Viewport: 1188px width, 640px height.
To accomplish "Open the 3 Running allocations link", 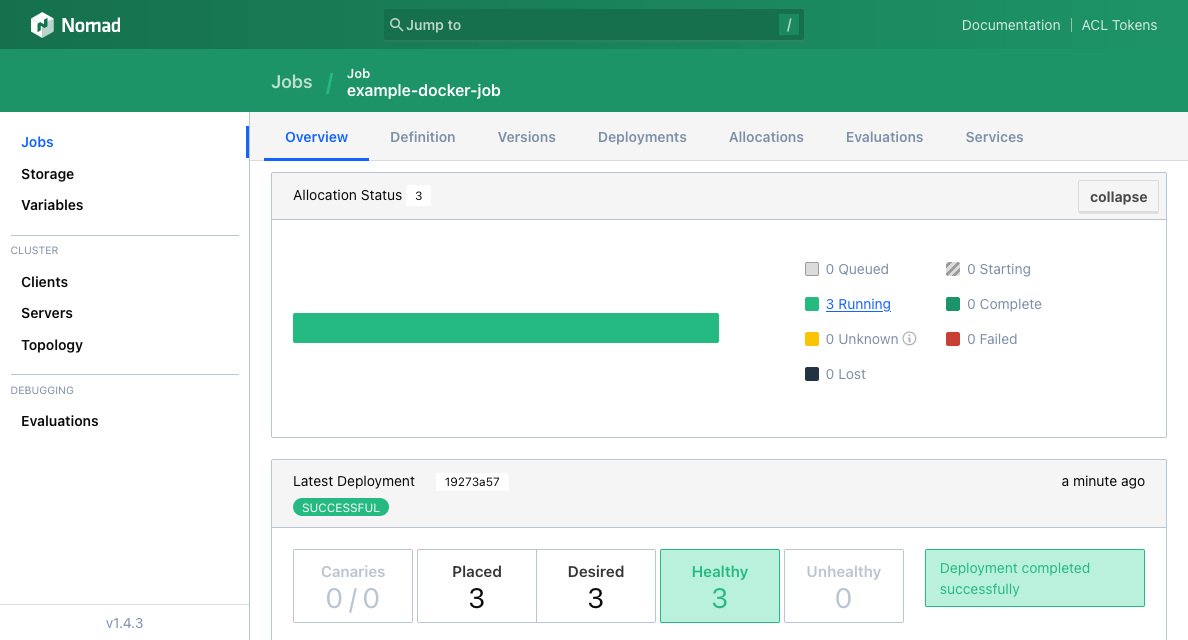I will point(858,304).
